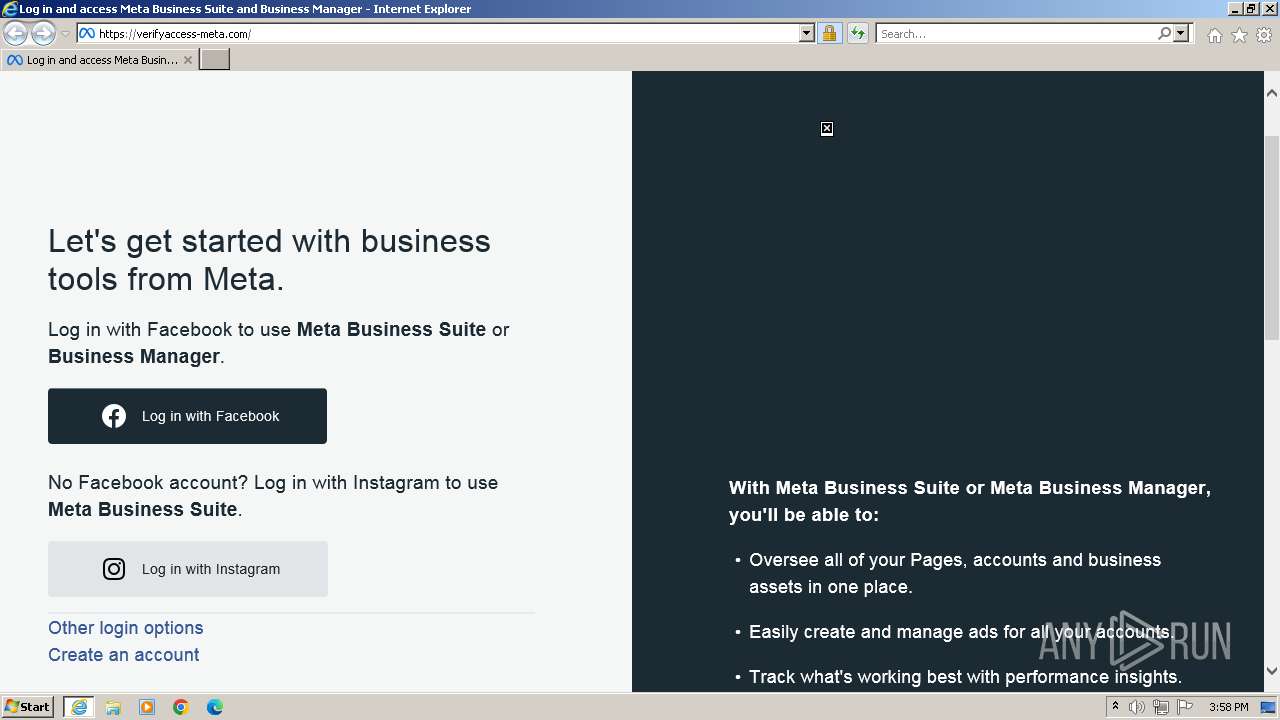Screen dimensions: 1280x720
Task: Open Favorites with the star icon
Action: (x=1239, y=35)
